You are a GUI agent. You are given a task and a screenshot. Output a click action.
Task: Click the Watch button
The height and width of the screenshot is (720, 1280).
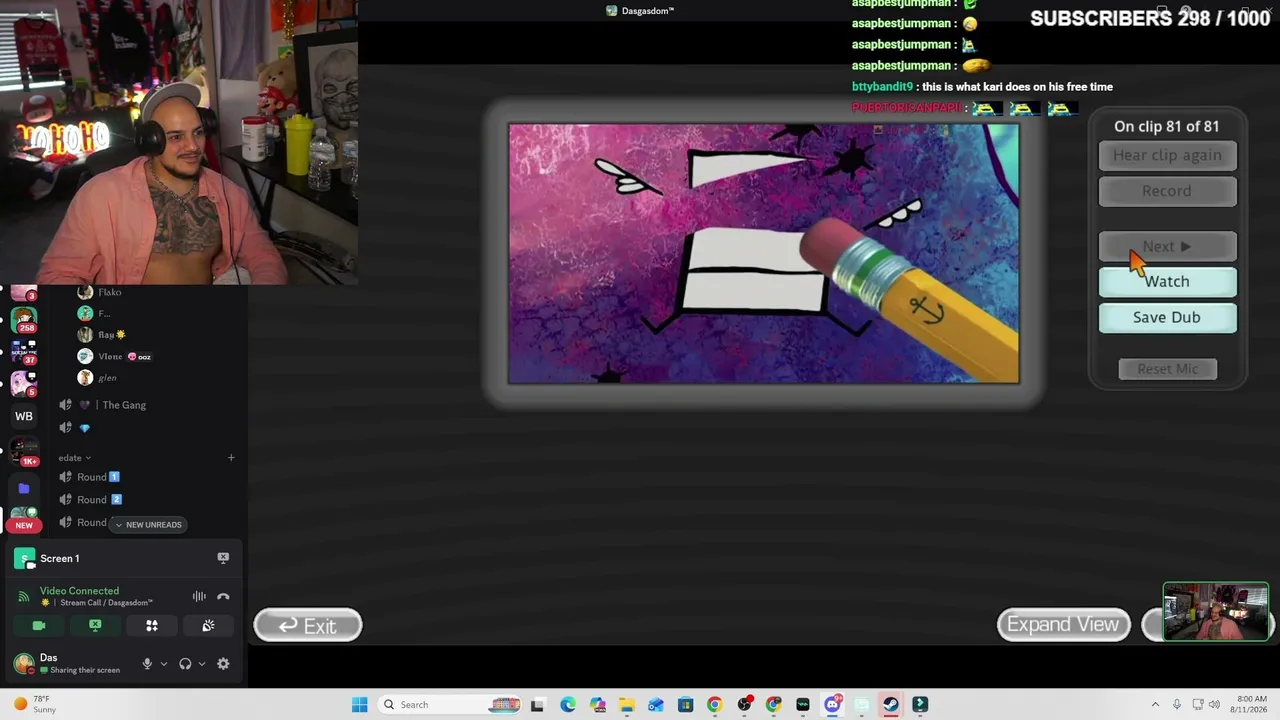point(1167,281)
